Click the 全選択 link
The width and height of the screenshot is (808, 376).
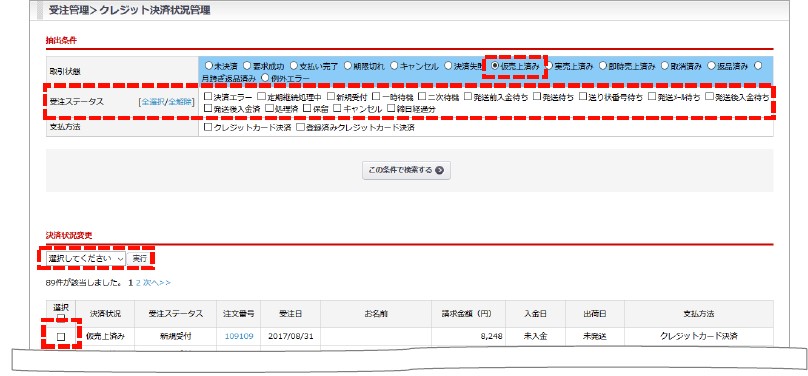click(x=153, y=102)
